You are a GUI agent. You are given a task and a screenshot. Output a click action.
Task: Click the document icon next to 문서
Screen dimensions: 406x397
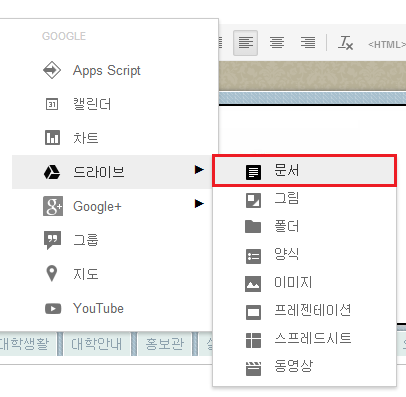(253, 172)
